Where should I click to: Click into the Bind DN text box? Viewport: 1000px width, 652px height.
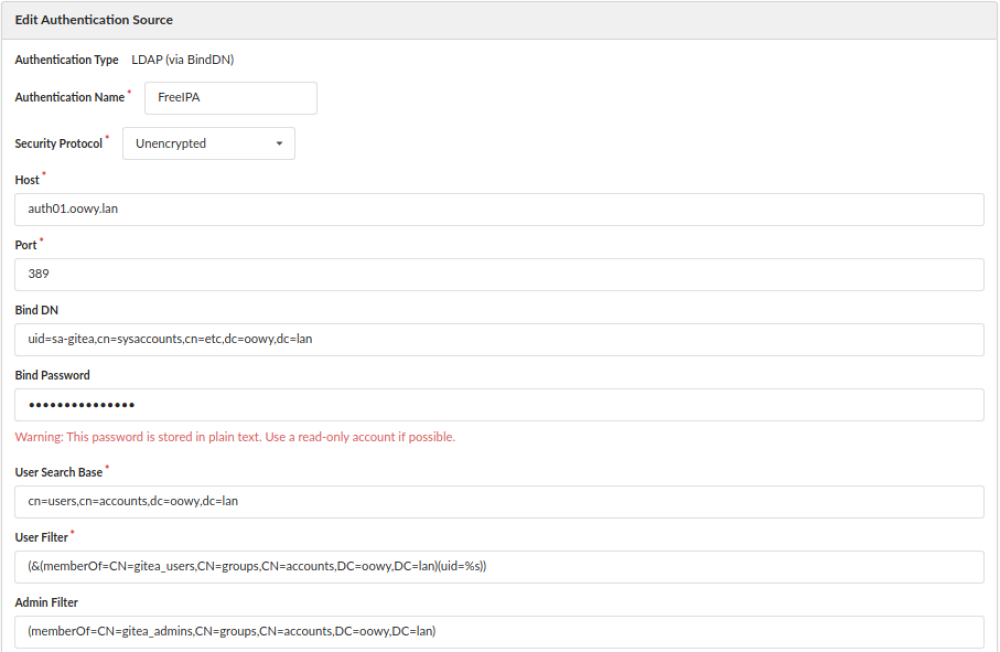[x=499, y=340]
